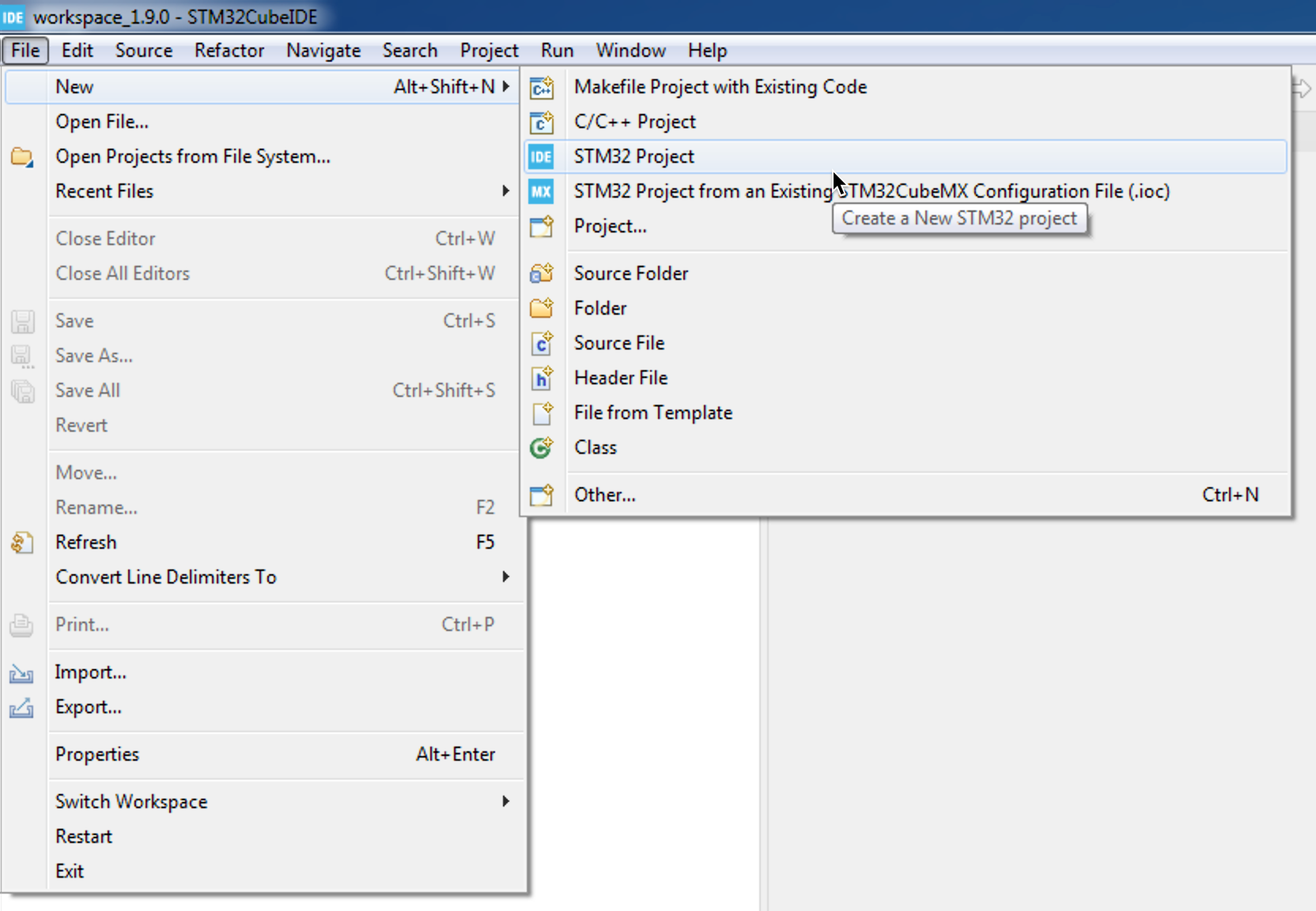Select the Refresh icon next to Refresh entry

click(22, 542)
